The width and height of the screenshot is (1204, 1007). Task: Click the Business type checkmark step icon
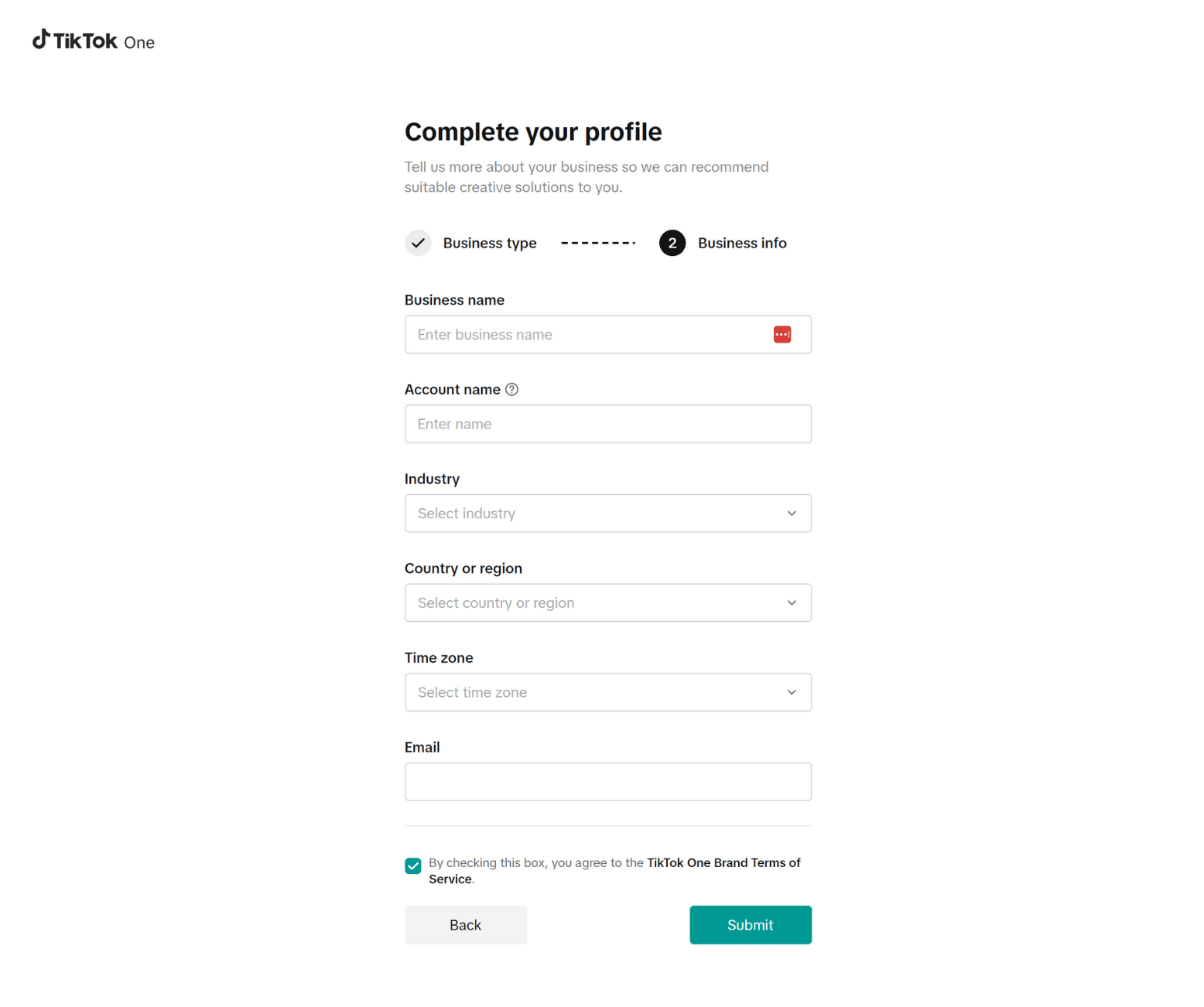pyautogui.click(x=418, y=243)
